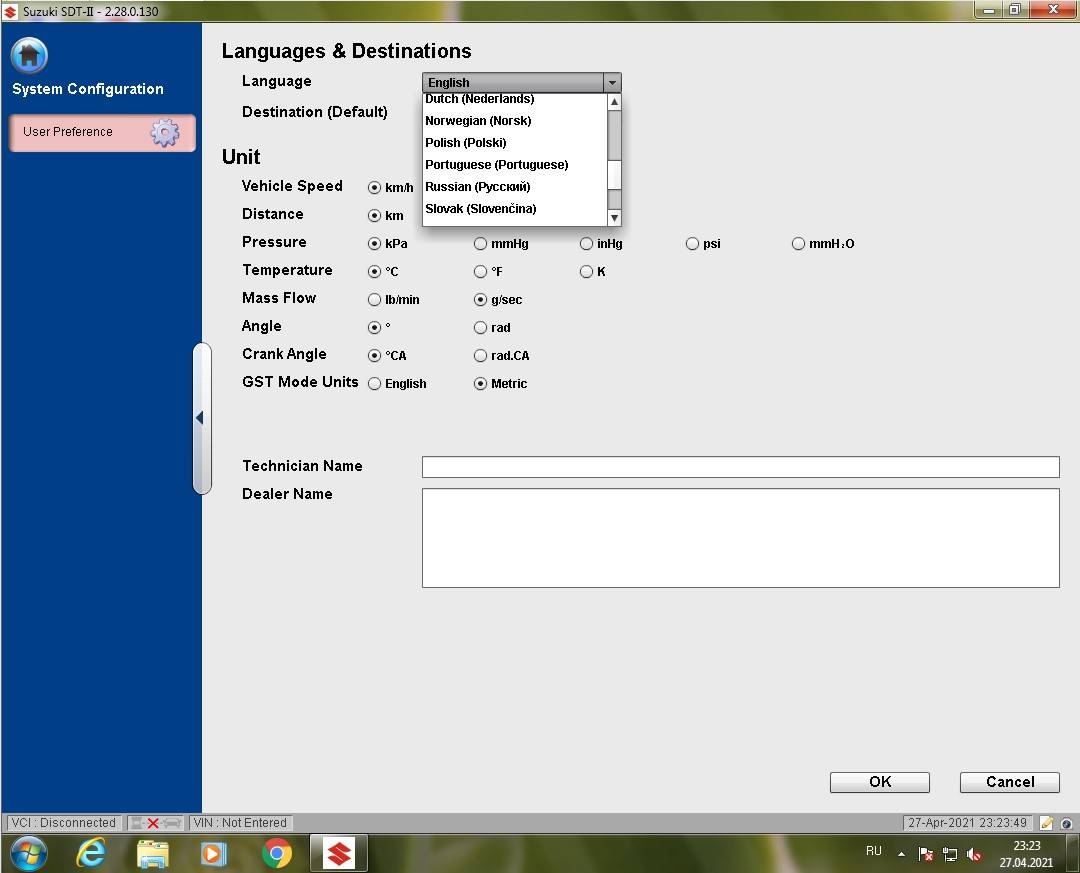This screenshot has width=1080, height=873.
Task: Select rad for Angle
Action: (480, 328)
